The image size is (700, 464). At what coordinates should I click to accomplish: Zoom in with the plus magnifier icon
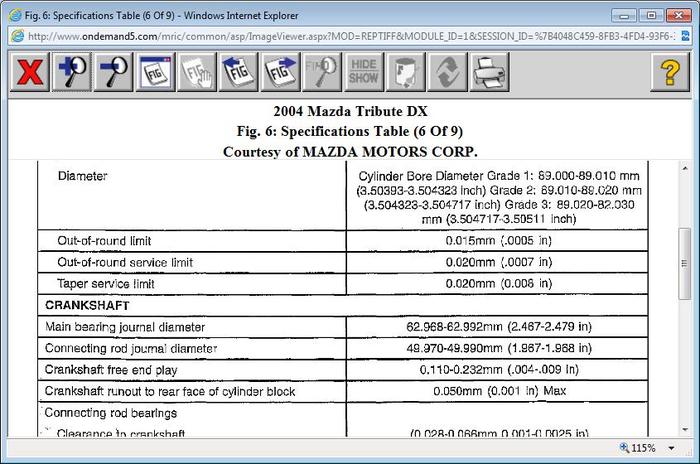tap(72, 72)
